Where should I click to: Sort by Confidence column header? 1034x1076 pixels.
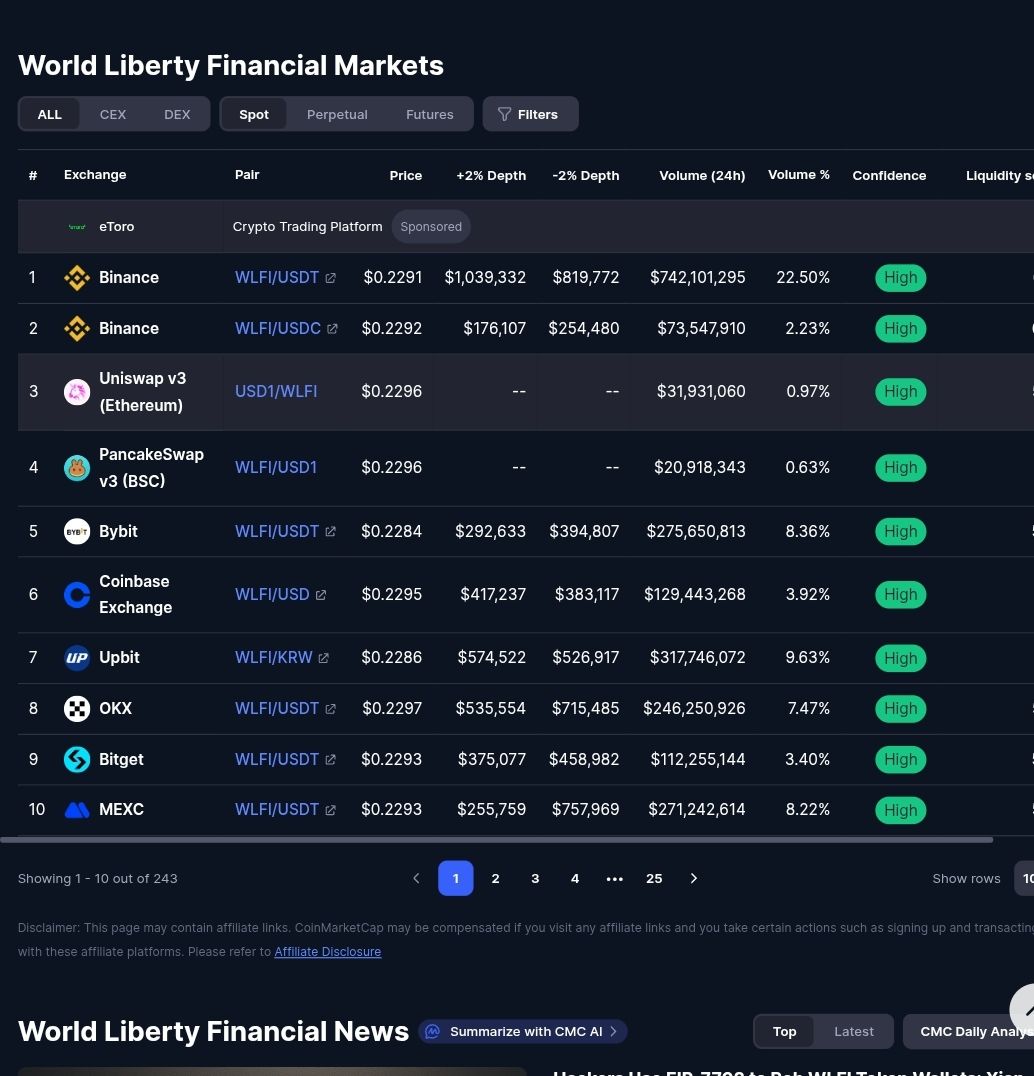pos(889,176)
